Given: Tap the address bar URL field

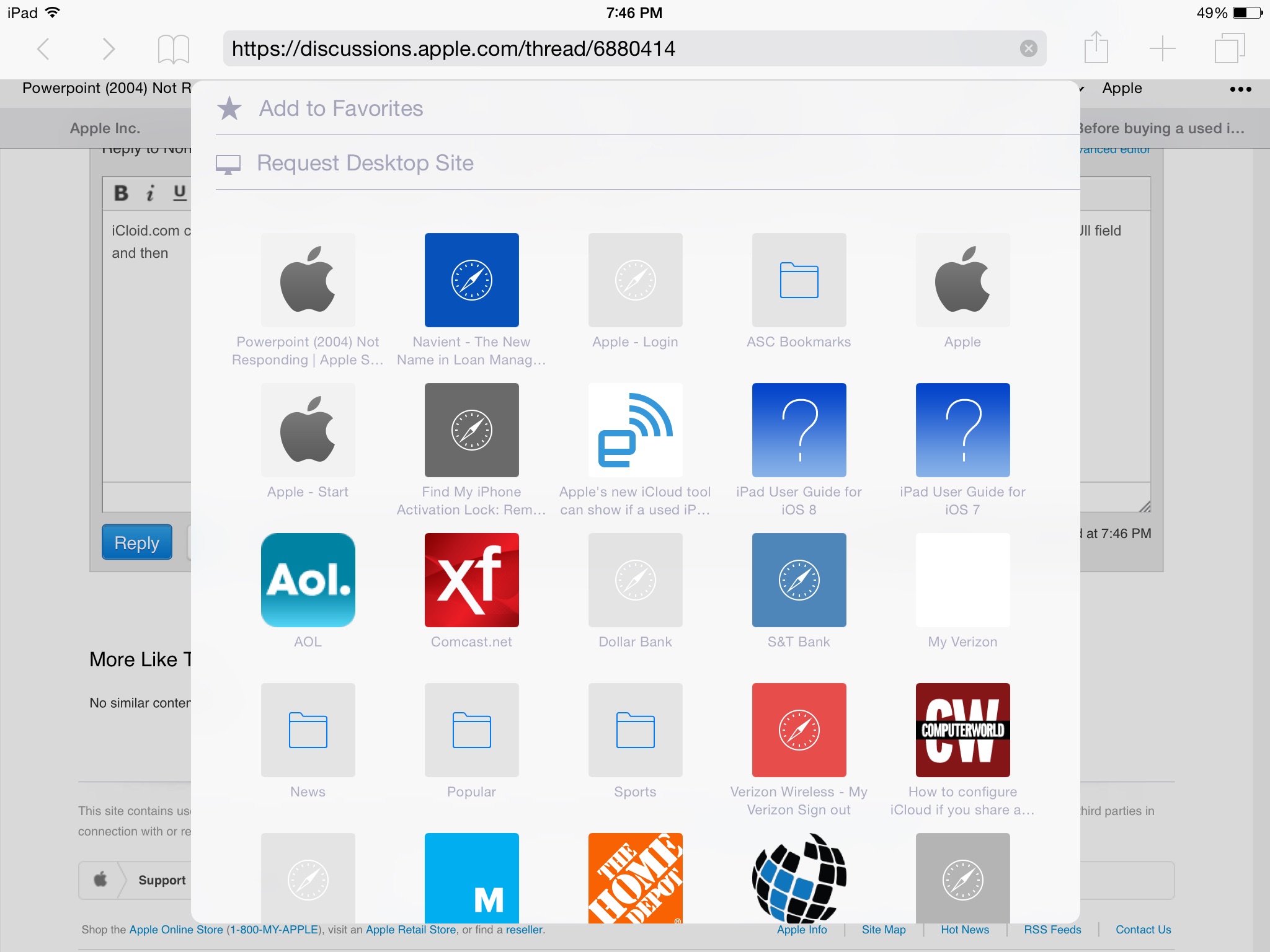Looking at the screenshot, I should (620, 48).
